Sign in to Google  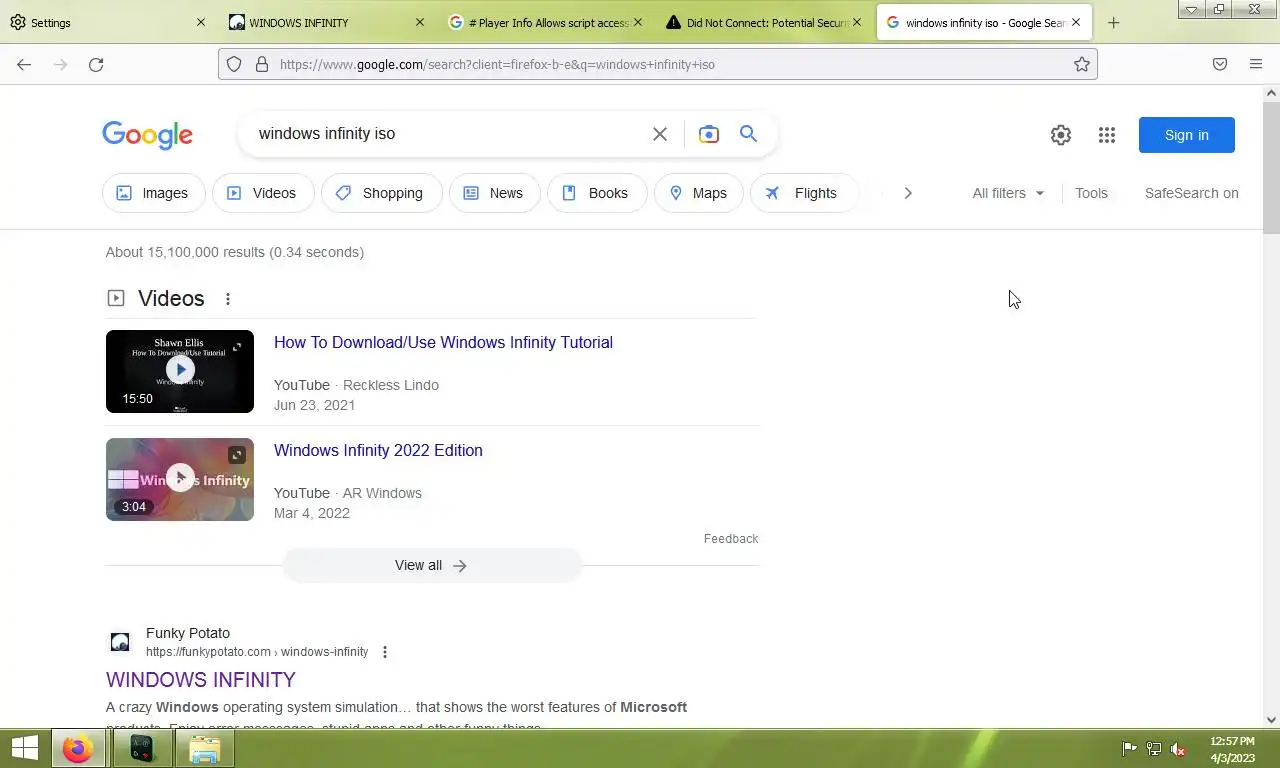pyautogui.click(x=1187, y=135)
